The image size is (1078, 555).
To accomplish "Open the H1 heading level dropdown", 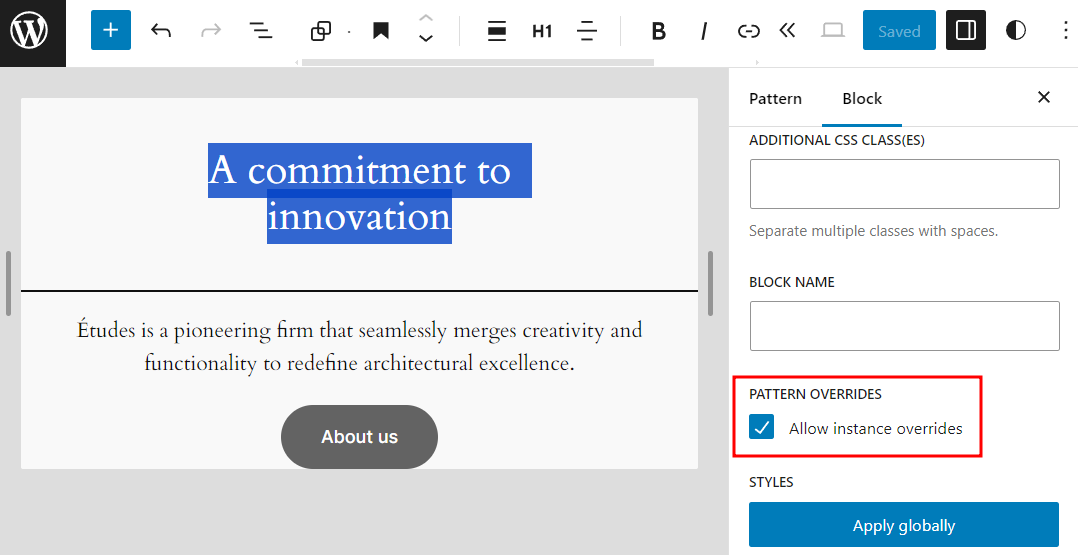I will 542,31.
